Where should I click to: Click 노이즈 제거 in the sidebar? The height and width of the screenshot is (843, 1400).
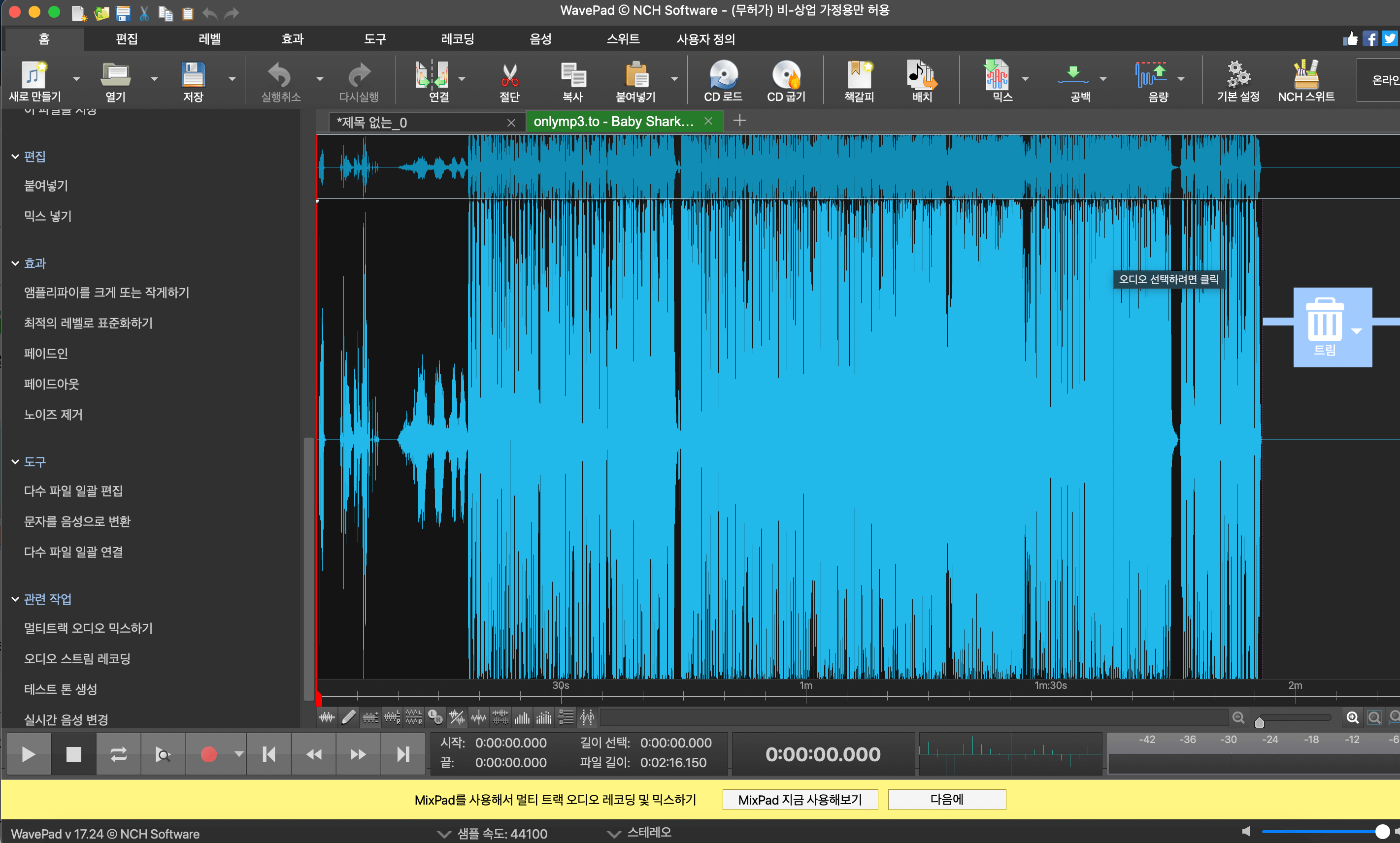(53, 414)
